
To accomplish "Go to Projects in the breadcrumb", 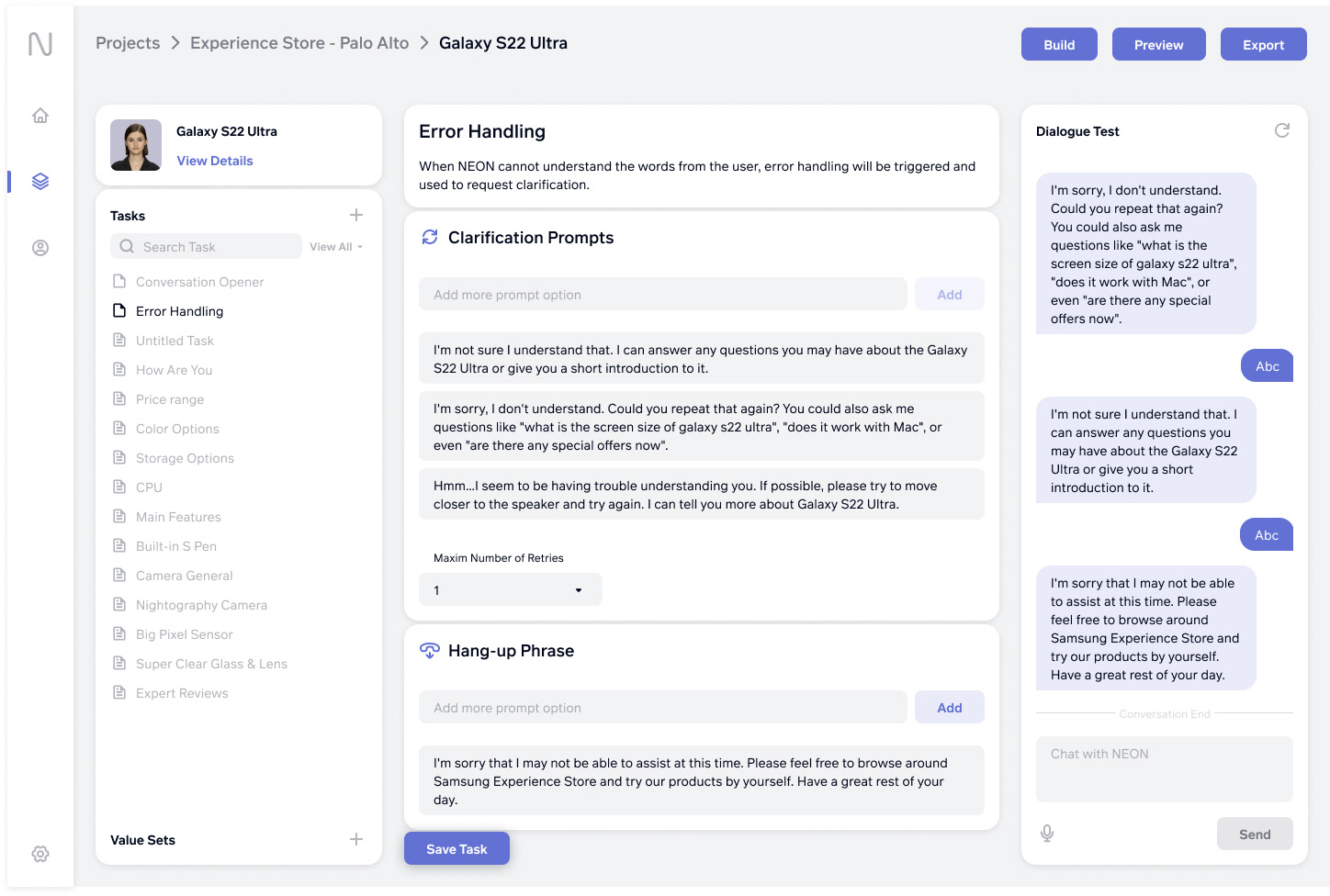I will tap(128, 43).
